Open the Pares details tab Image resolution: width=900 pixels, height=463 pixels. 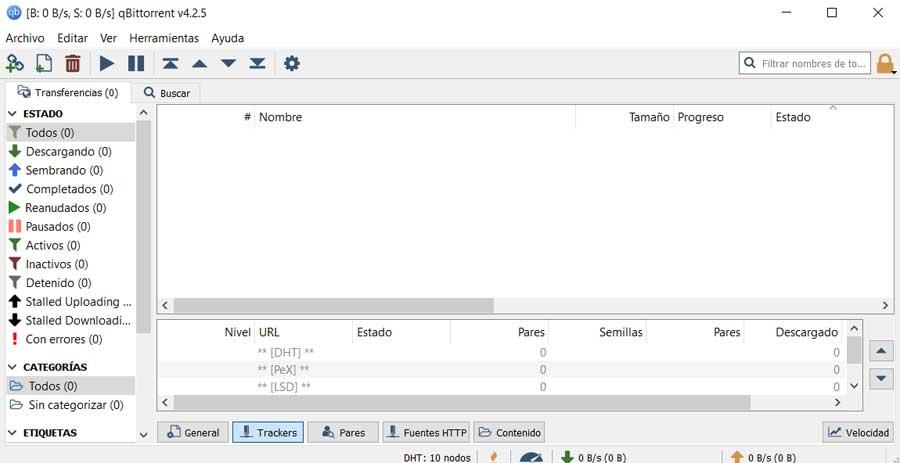pyautogui.click(x=343, y=433)
